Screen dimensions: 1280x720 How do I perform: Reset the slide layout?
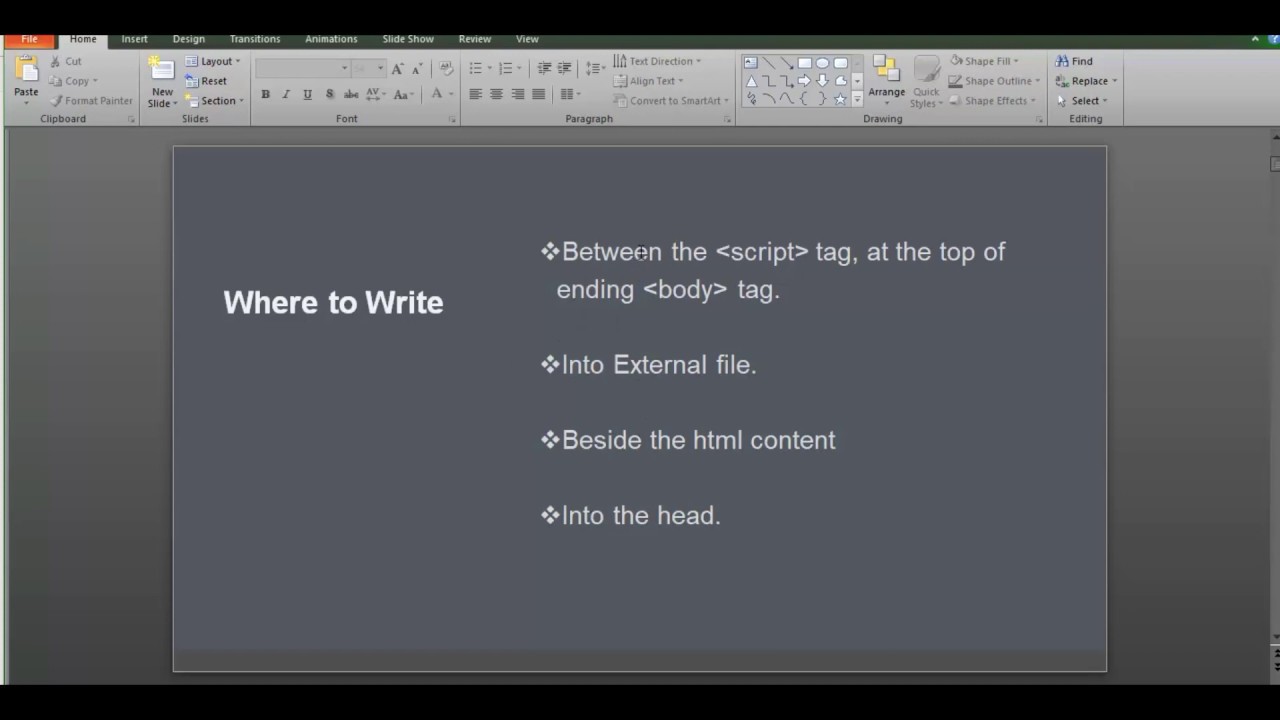pyautogui.click(x=207, y=81)
